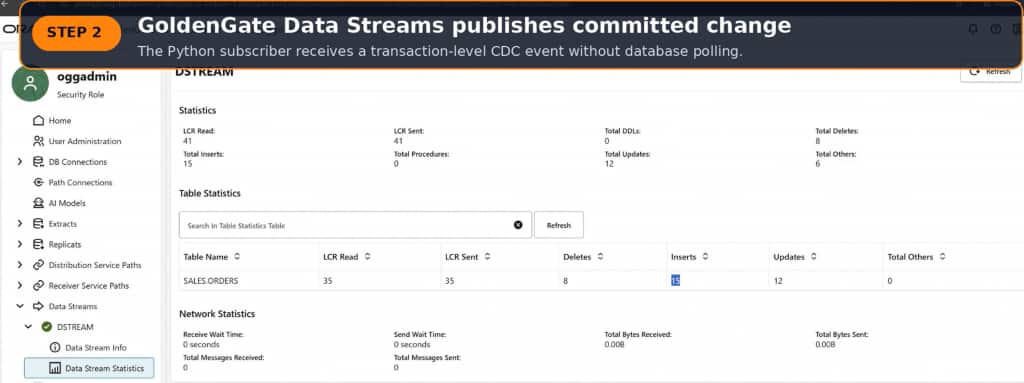Sort by Table Name column
Viewport: 1024px width, 383px height.
pyautogui.click(x=237, y=257)
